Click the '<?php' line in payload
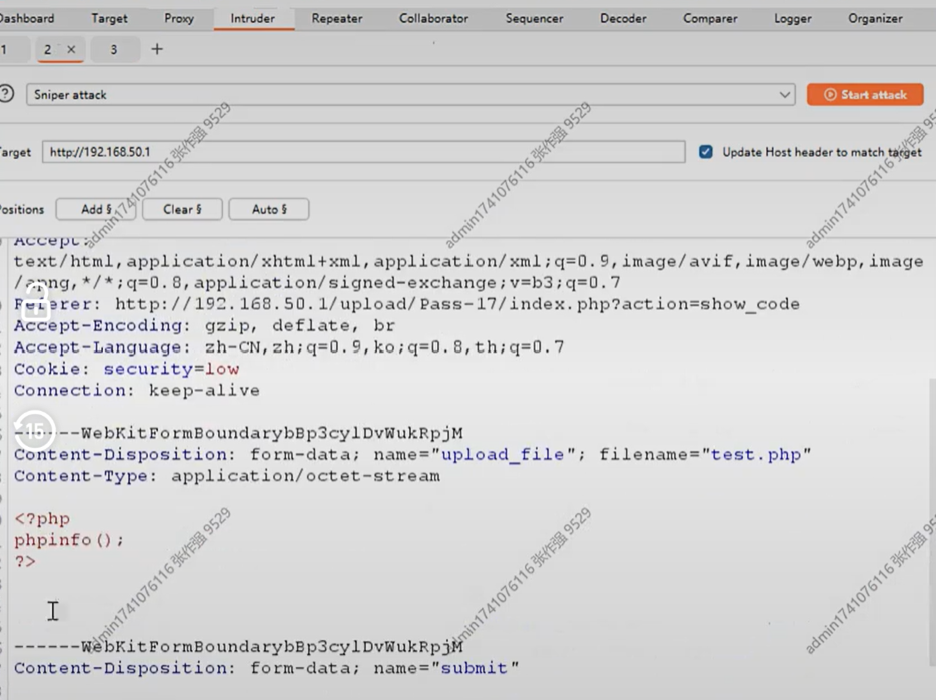936x700 pixels. point(42,519)
